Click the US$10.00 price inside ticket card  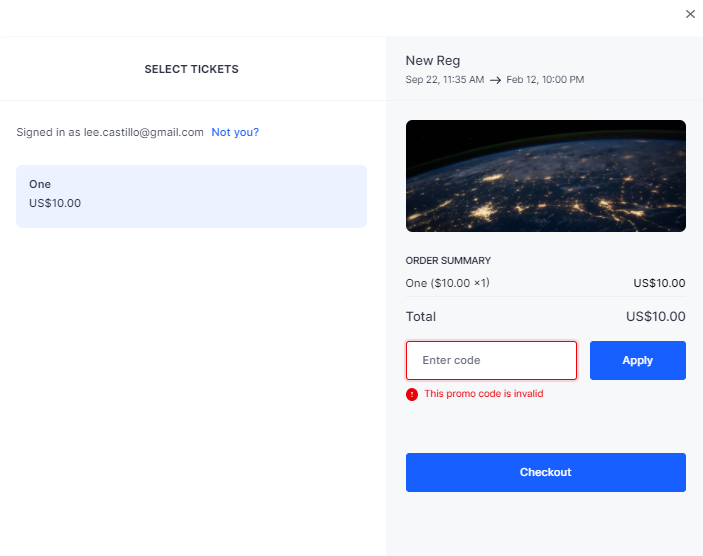(x=55, y=203)
